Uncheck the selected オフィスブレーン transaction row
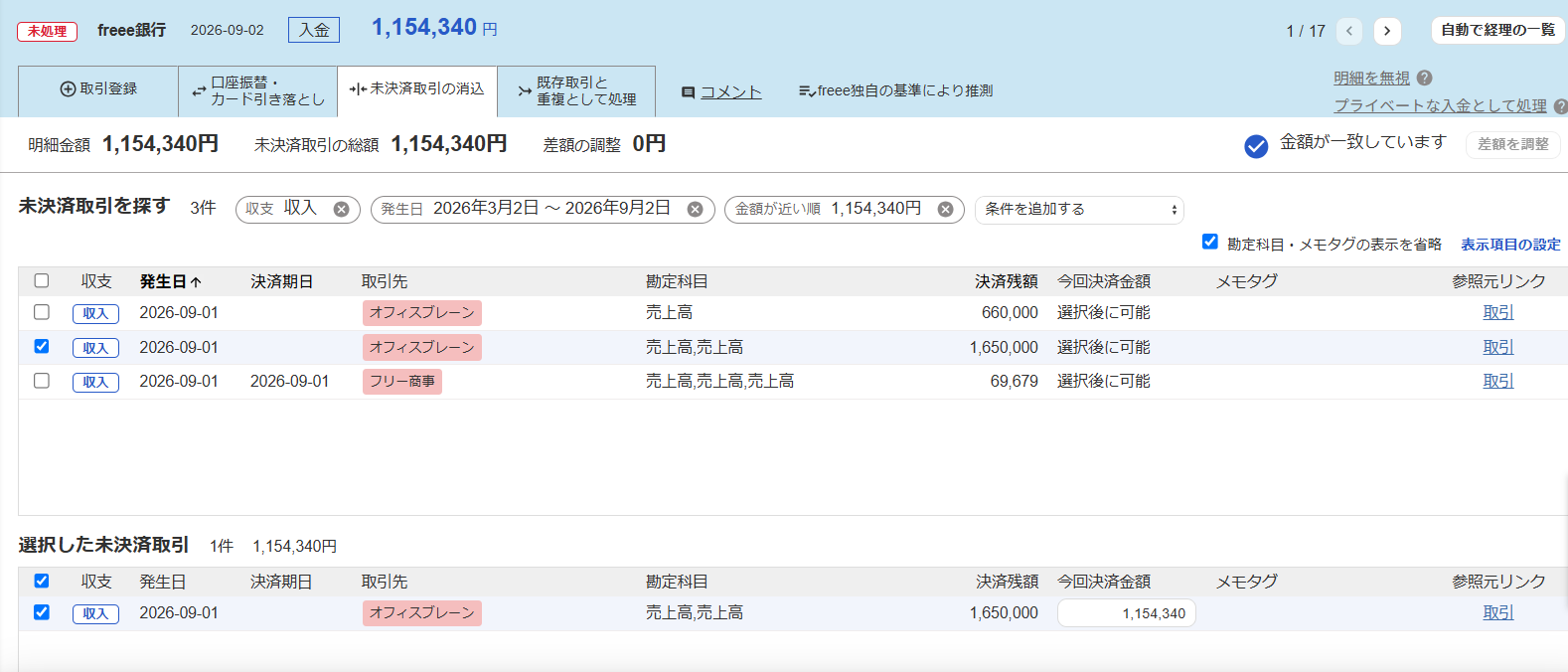Image resolution: width=1568 pixels, height=672 pixels. click(x=42, y=612)
